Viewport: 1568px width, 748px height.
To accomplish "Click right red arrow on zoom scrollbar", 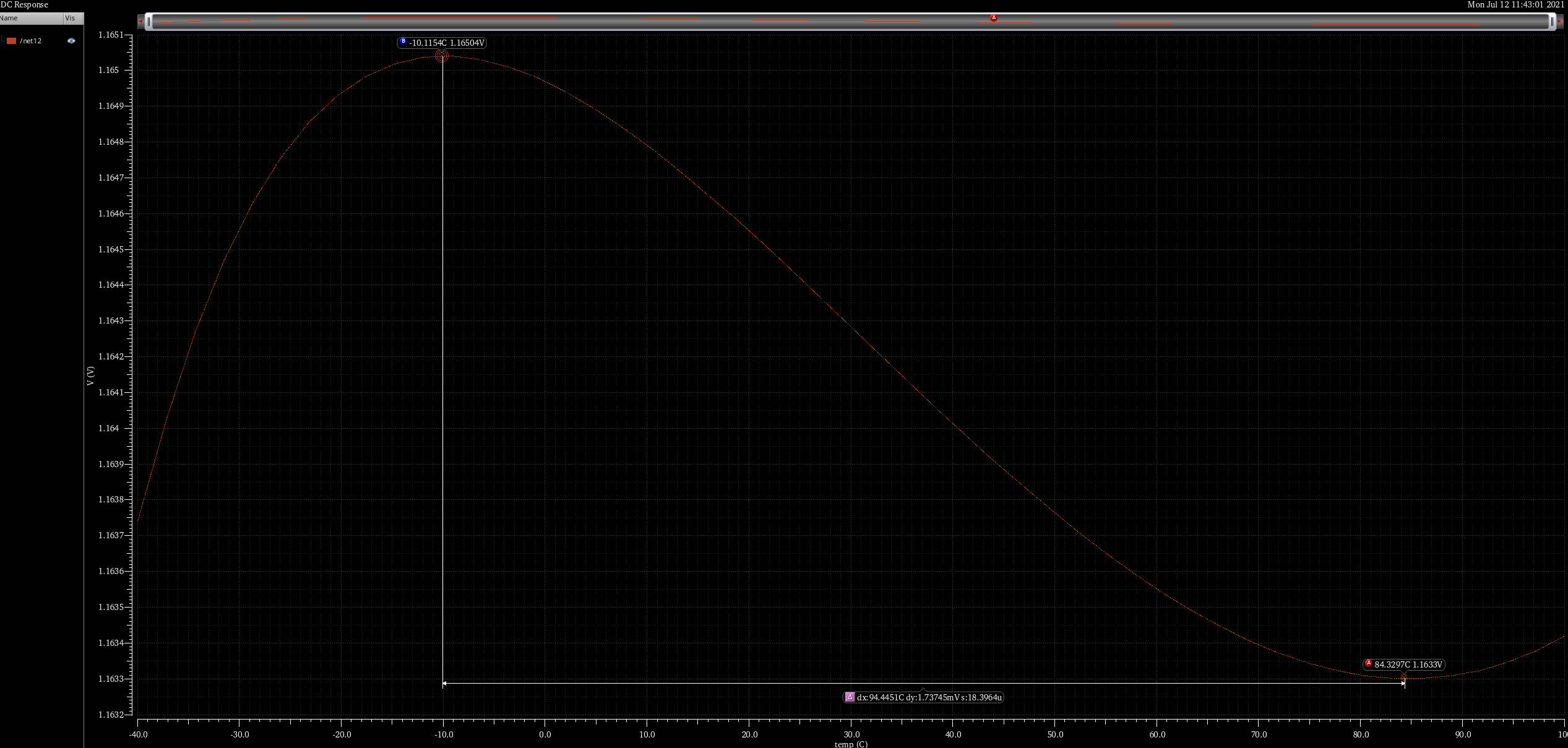I will 1560,22.
